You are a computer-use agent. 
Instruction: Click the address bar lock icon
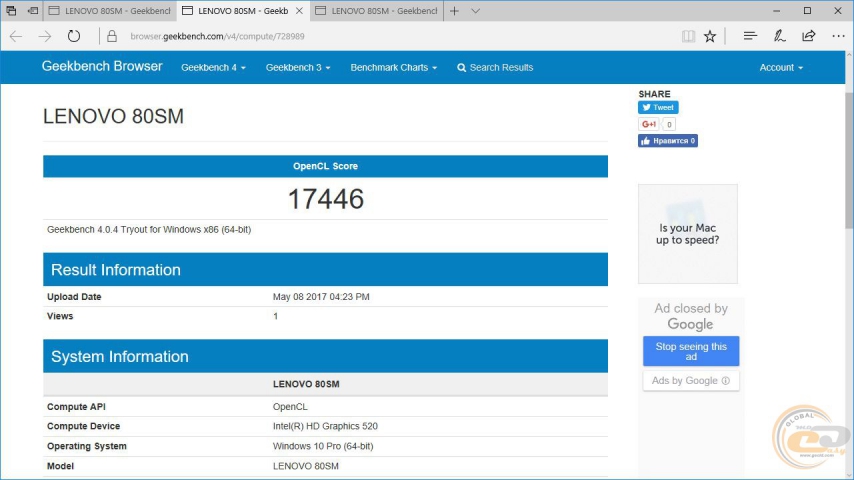(112, 37)
